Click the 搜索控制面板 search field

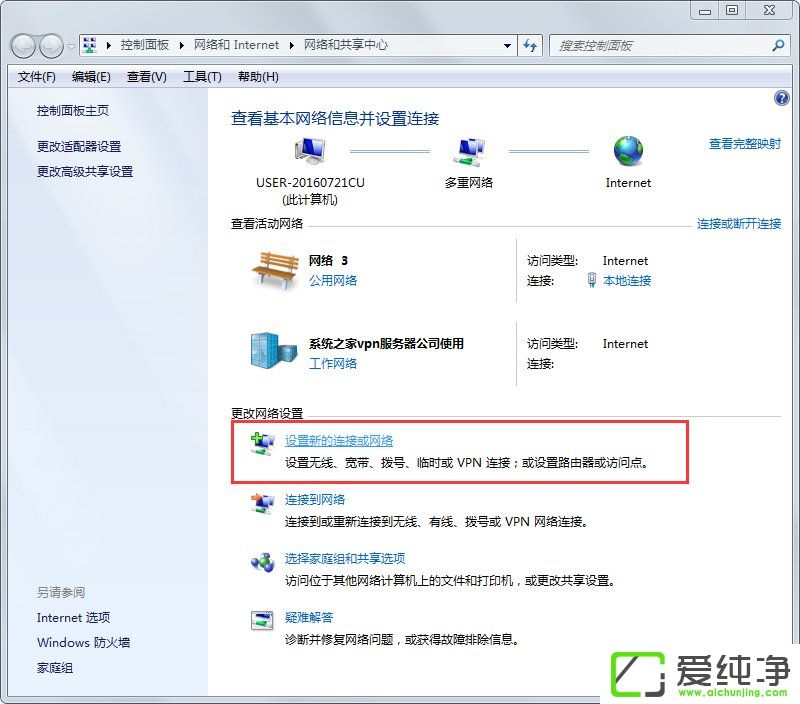(660, 46)
